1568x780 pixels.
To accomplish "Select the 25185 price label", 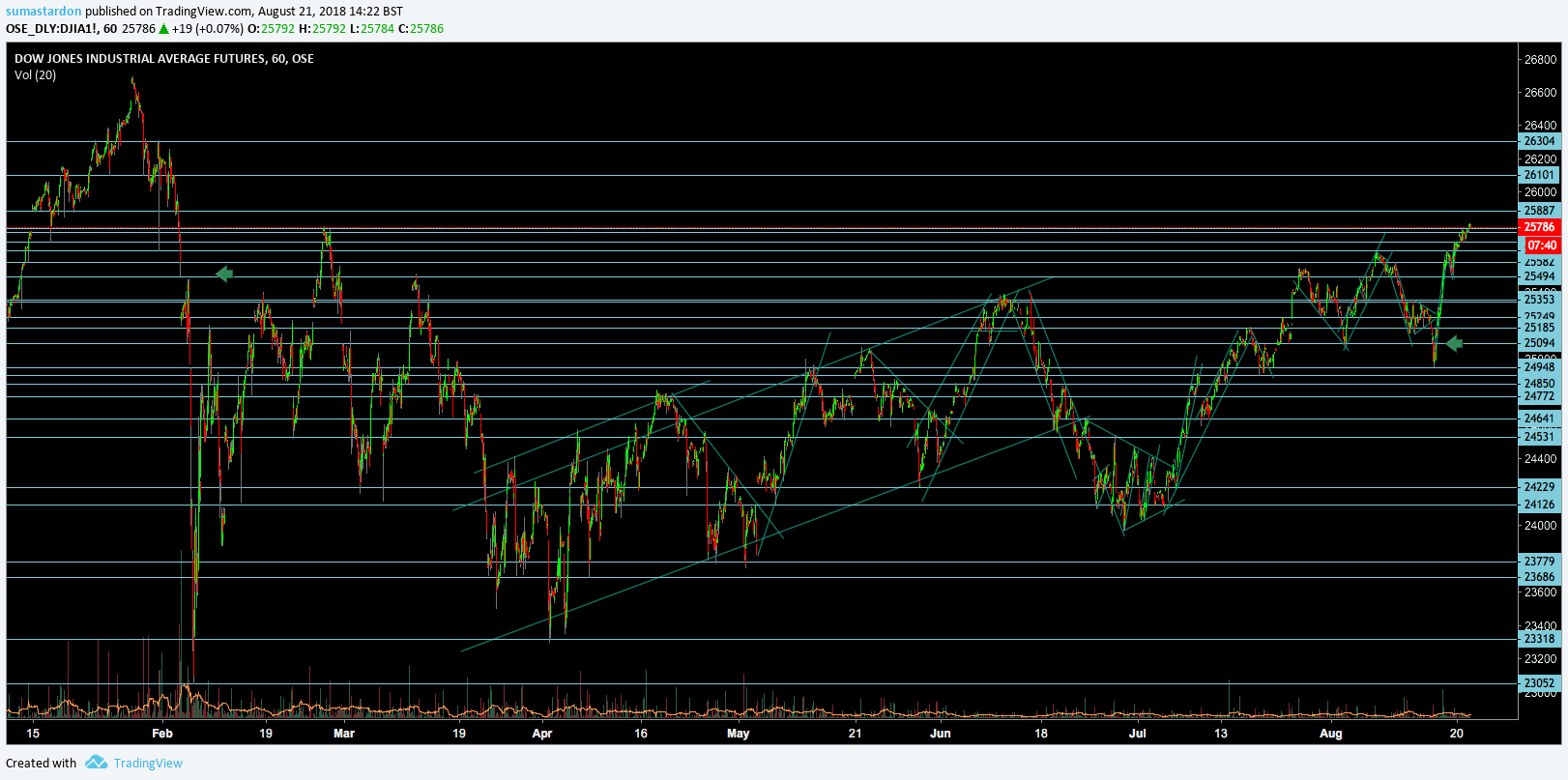I will (1539, 328).
